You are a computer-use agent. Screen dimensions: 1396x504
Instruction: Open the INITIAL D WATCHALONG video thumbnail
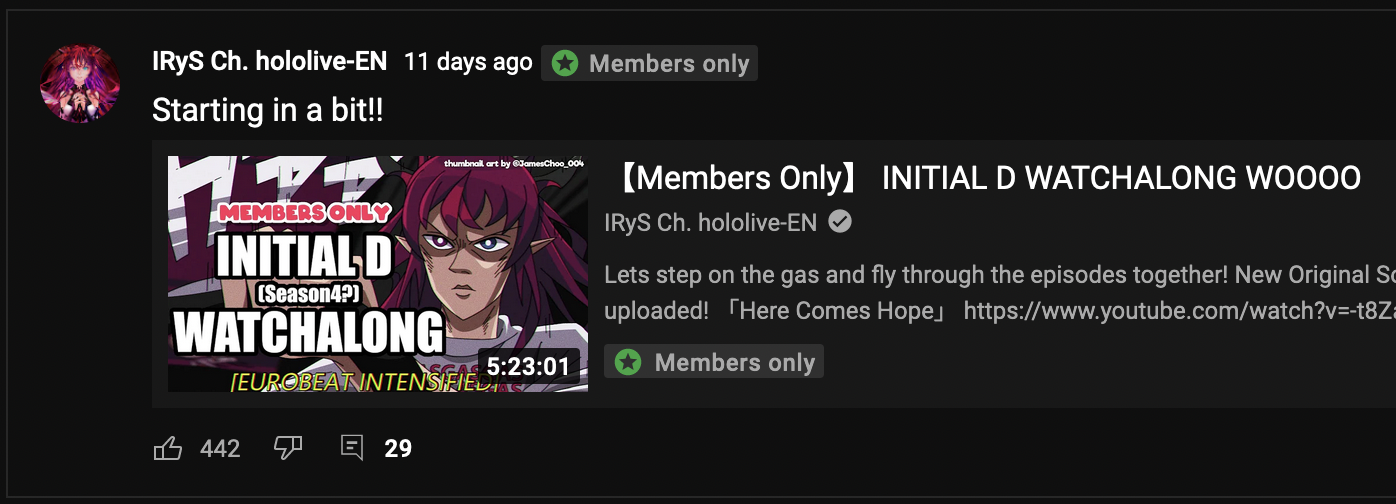point(377,274)
